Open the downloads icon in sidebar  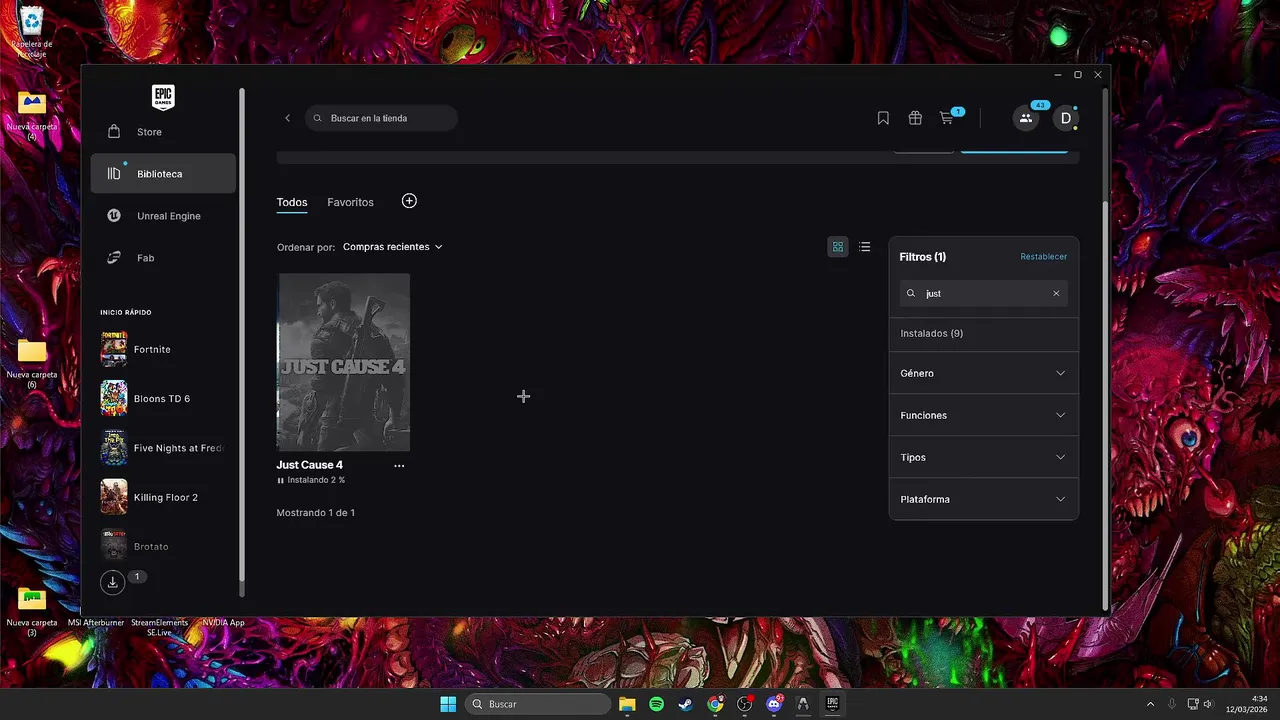coord(112,582)
